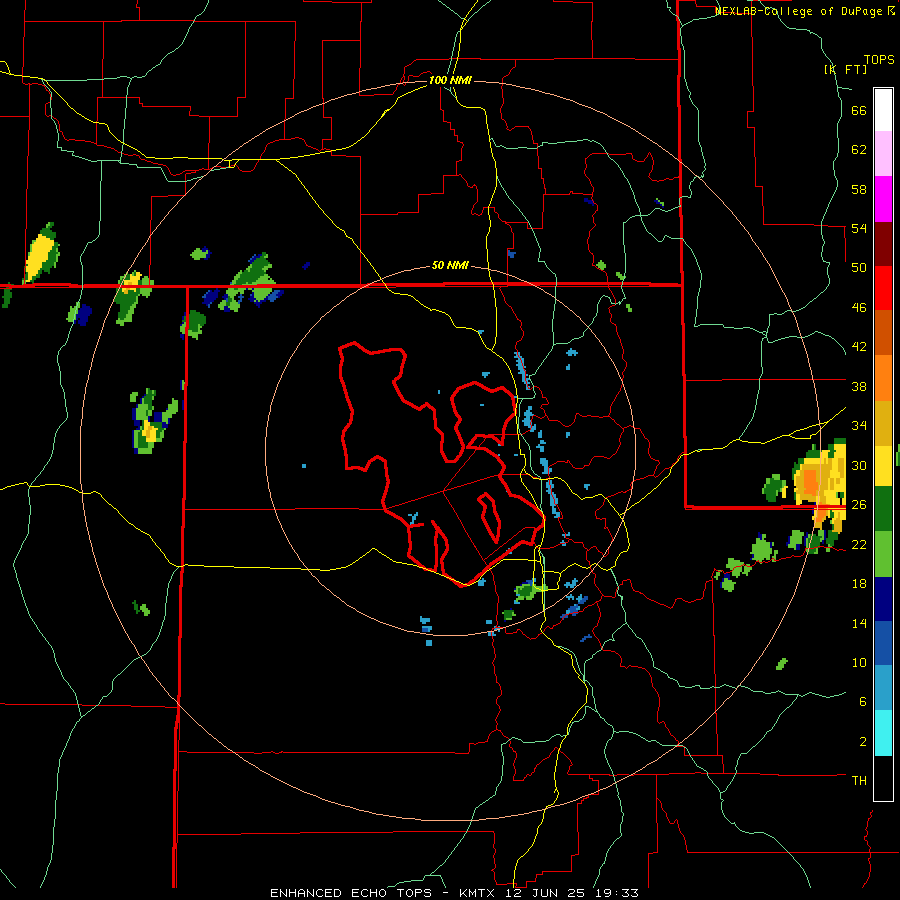Click the "38" scale value
This screenshot has width=900, height=900.
[x=859, y=386]
